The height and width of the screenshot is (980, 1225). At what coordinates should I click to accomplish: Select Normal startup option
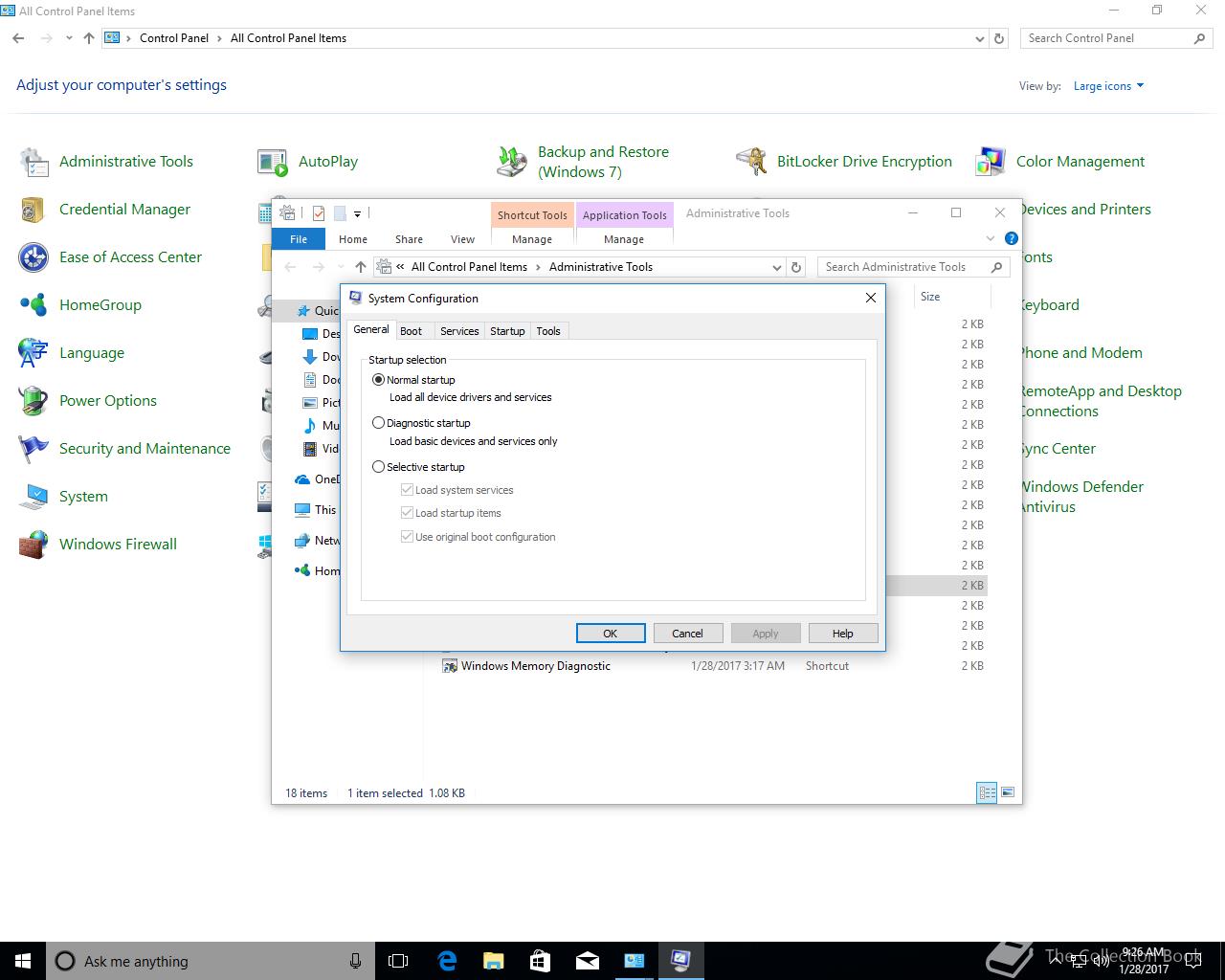[414, 380]
